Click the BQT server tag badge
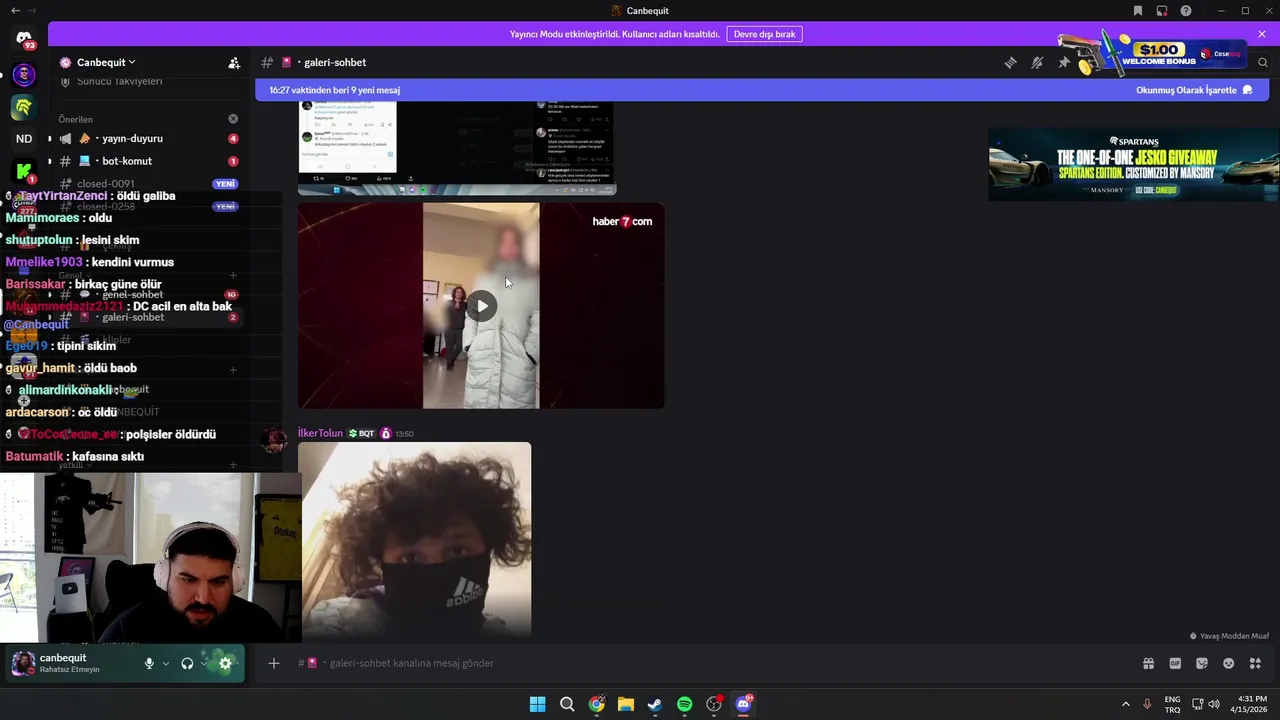This screenshot has width=1280, height=720. pos(361,433)
